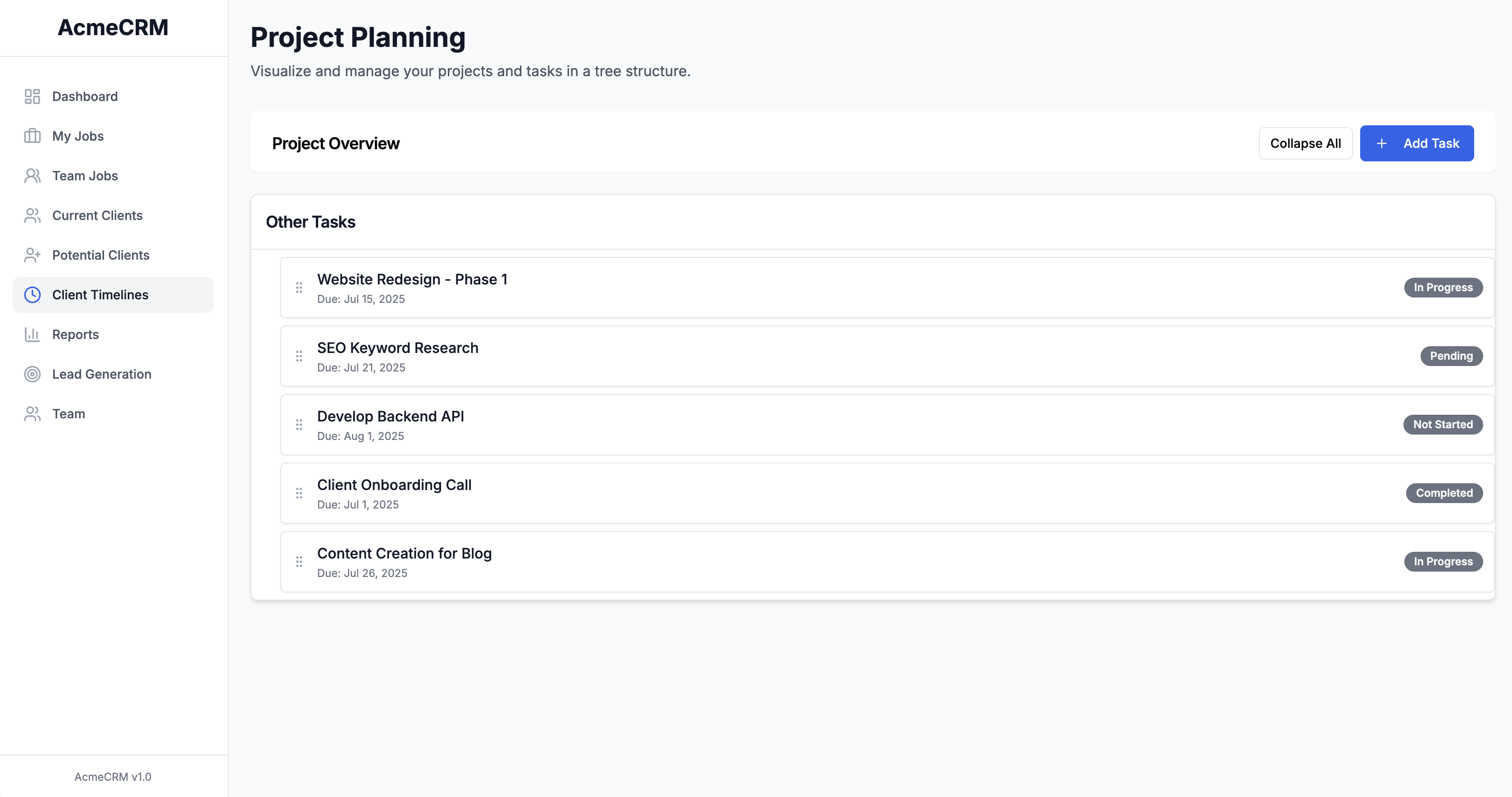Click the Reports bar chart icon
The image size is (1512, 797).
pyautogui.click(x=32, y=334)
